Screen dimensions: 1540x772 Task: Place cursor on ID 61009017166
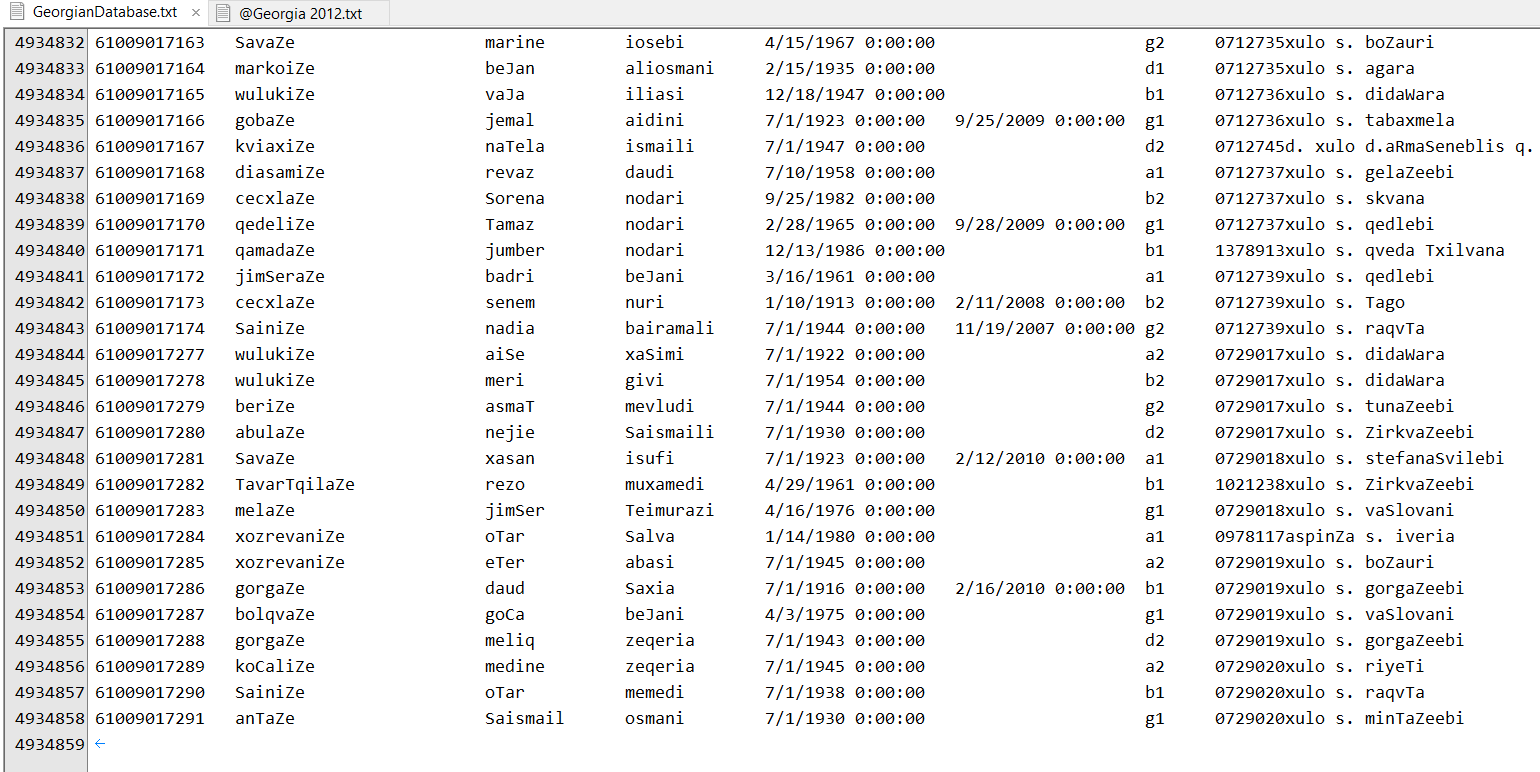[150, 120]
